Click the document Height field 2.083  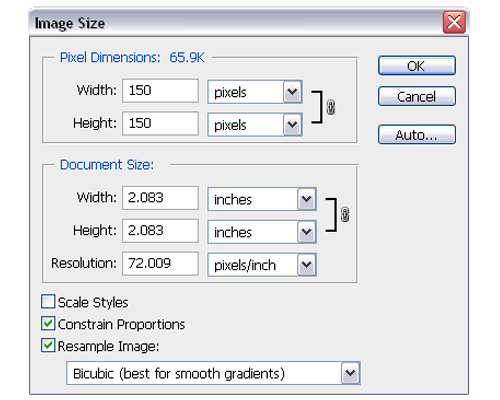[x=160, y=231]
